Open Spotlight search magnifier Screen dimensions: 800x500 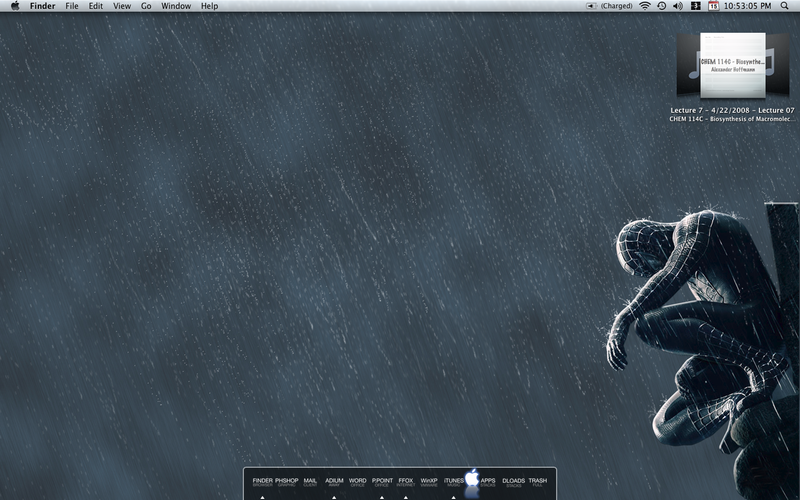click(785, 6)
